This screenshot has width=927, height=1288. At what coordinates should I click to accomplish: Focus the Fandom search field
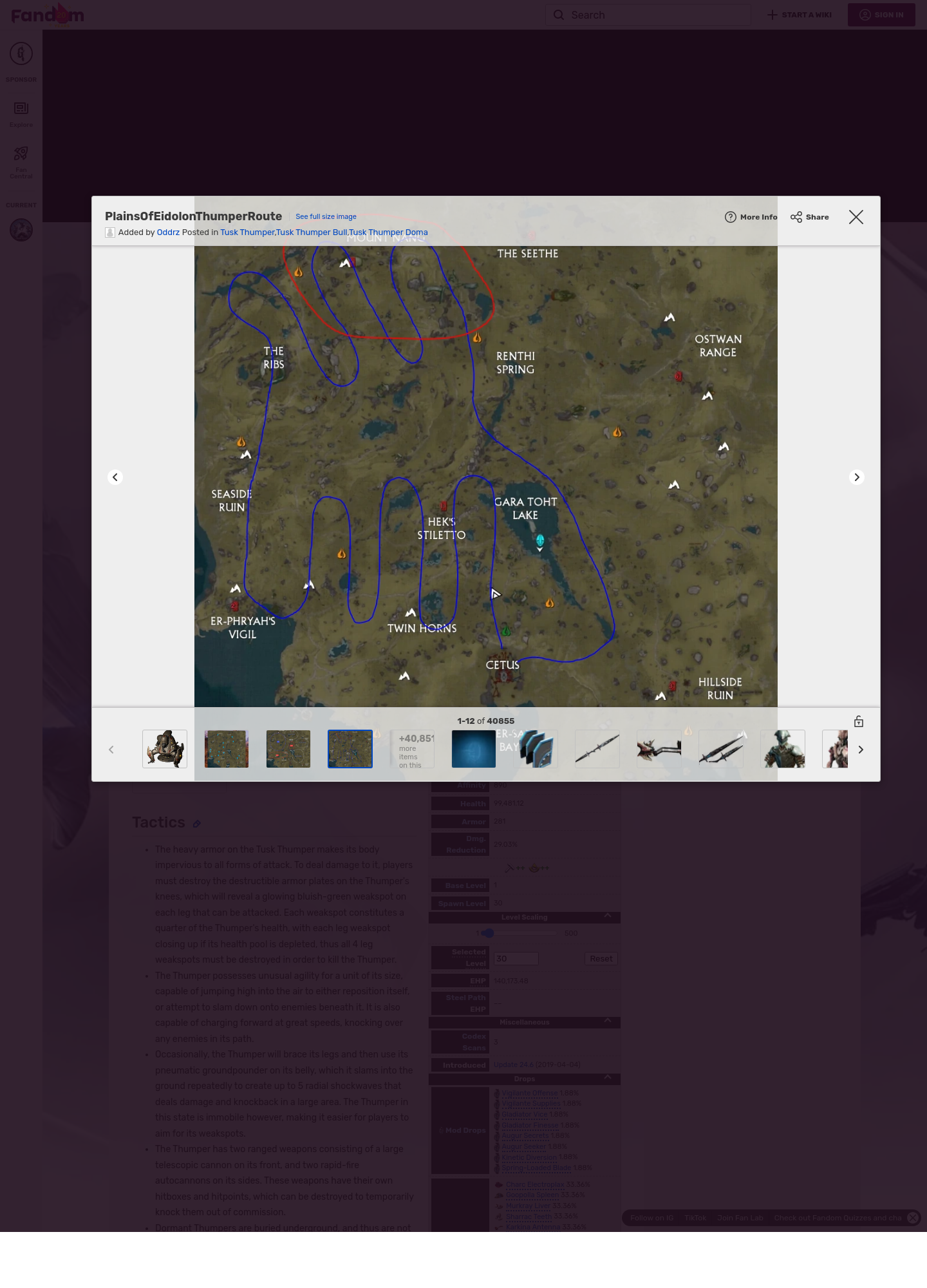(x=648, y=15)
